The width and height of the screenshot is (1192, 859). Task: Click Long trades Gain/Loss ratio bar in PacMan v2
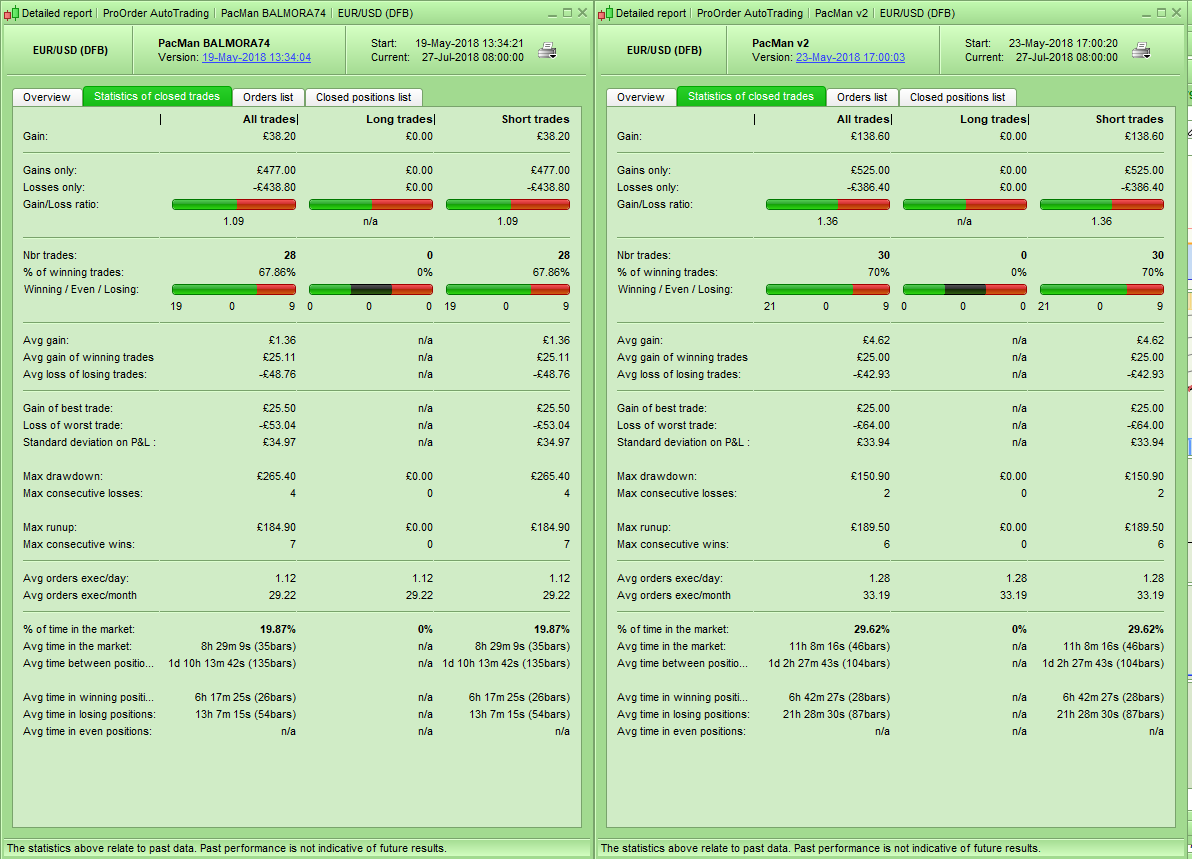[x=965, y=204]
